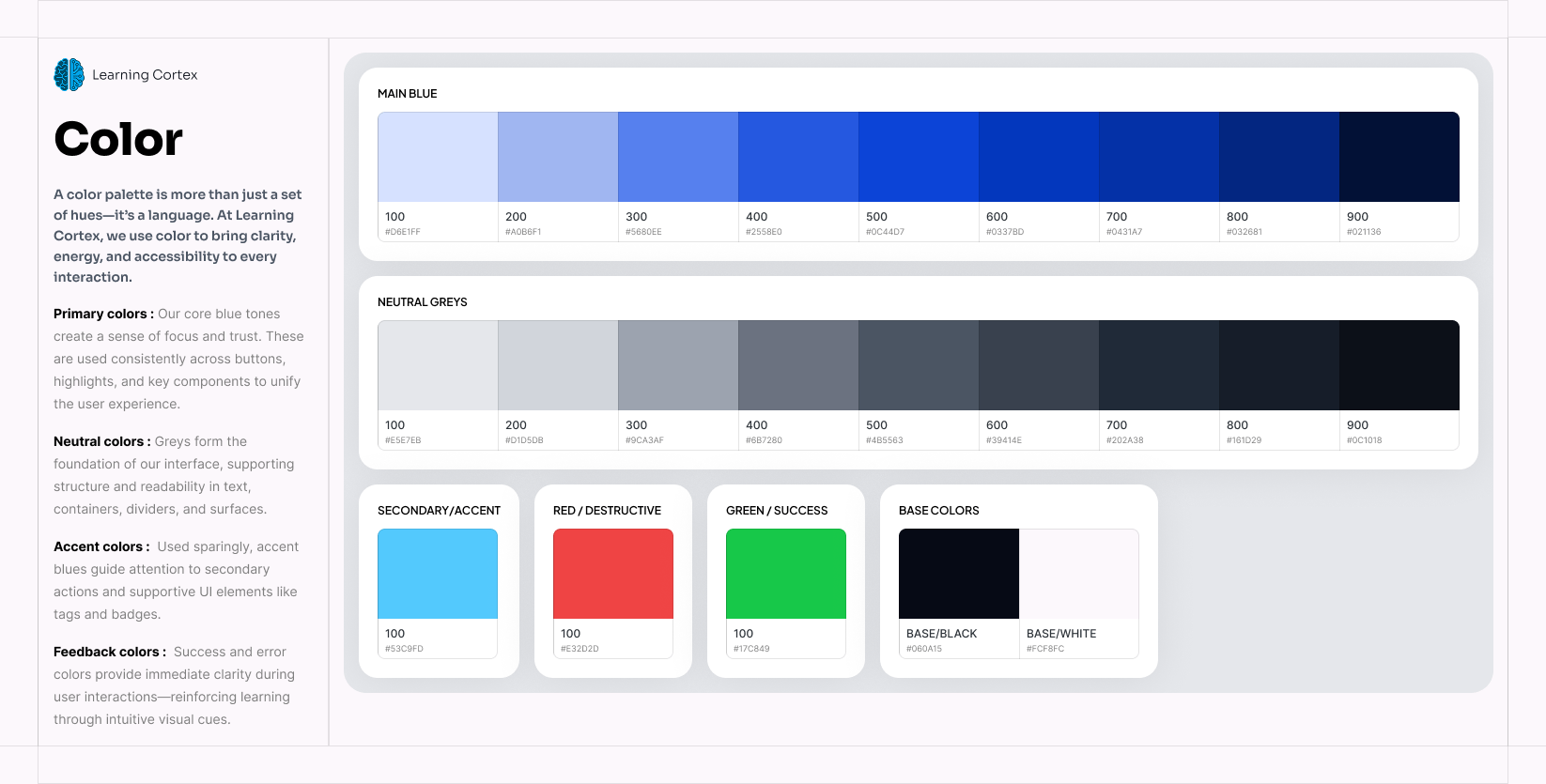This screenshot has width=1546, height=784.
Task: Pick the Neutral Greys 300 swatch
Action: pos(678,365)
